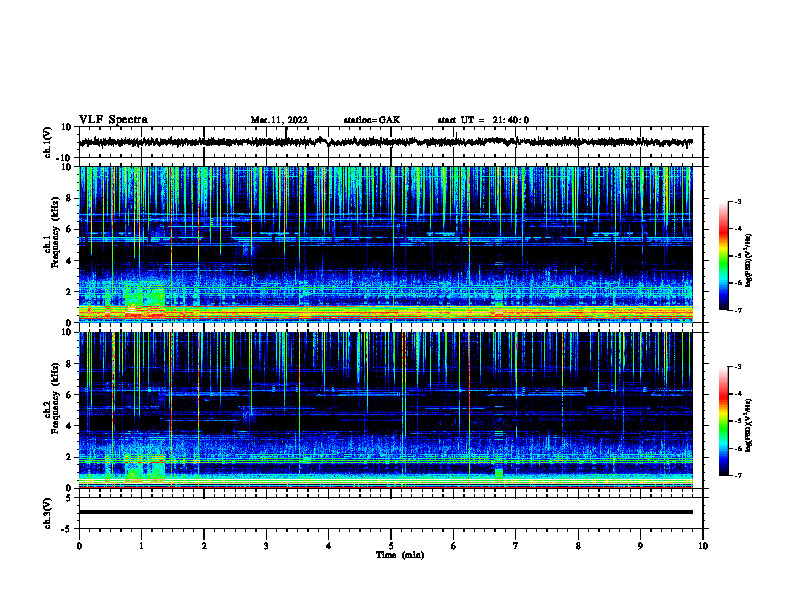
Task: Click the time axis end label "10"
Action: click(703, 546)
